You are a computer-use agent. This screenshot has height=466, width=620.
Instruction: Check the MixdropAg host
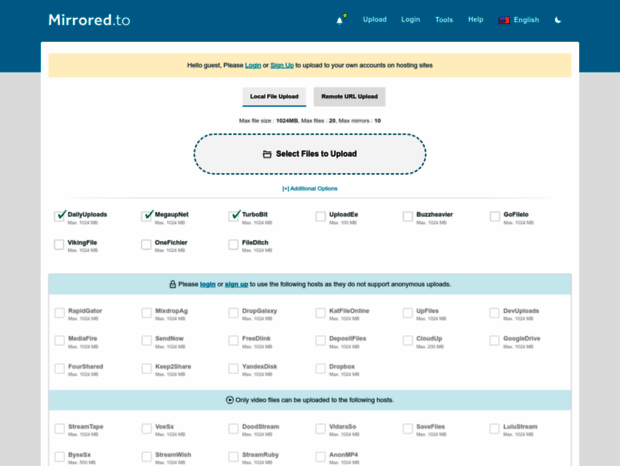[147, 313]
